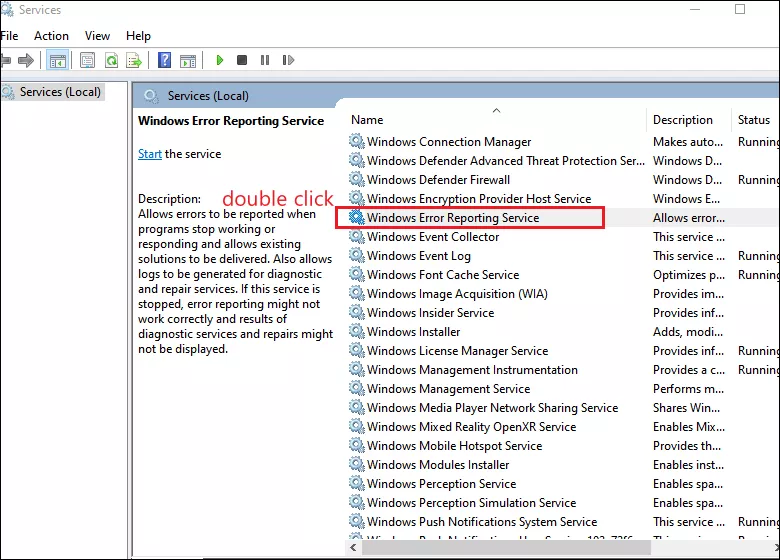Click the 'Adds, modi...' description cell
The width and height of the screenshot is (780, 560).
click(688, 332)
